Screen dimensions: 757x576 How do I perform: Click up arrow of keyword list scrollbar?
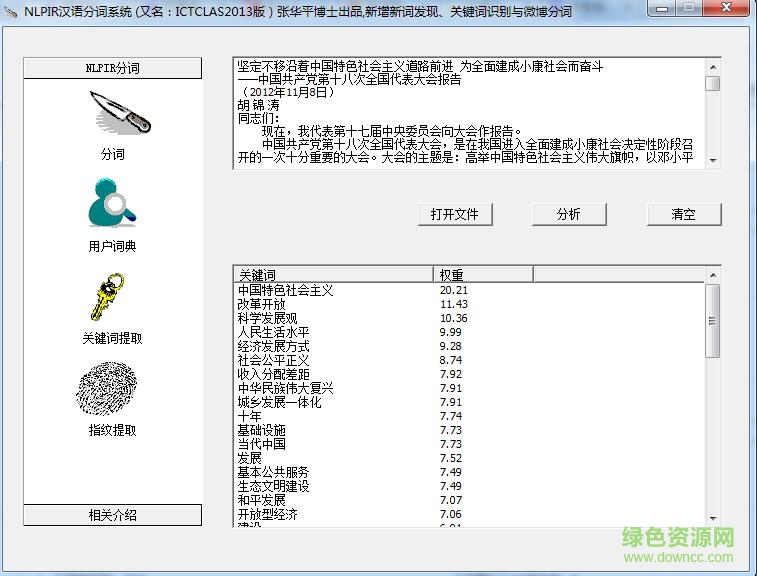713,275
